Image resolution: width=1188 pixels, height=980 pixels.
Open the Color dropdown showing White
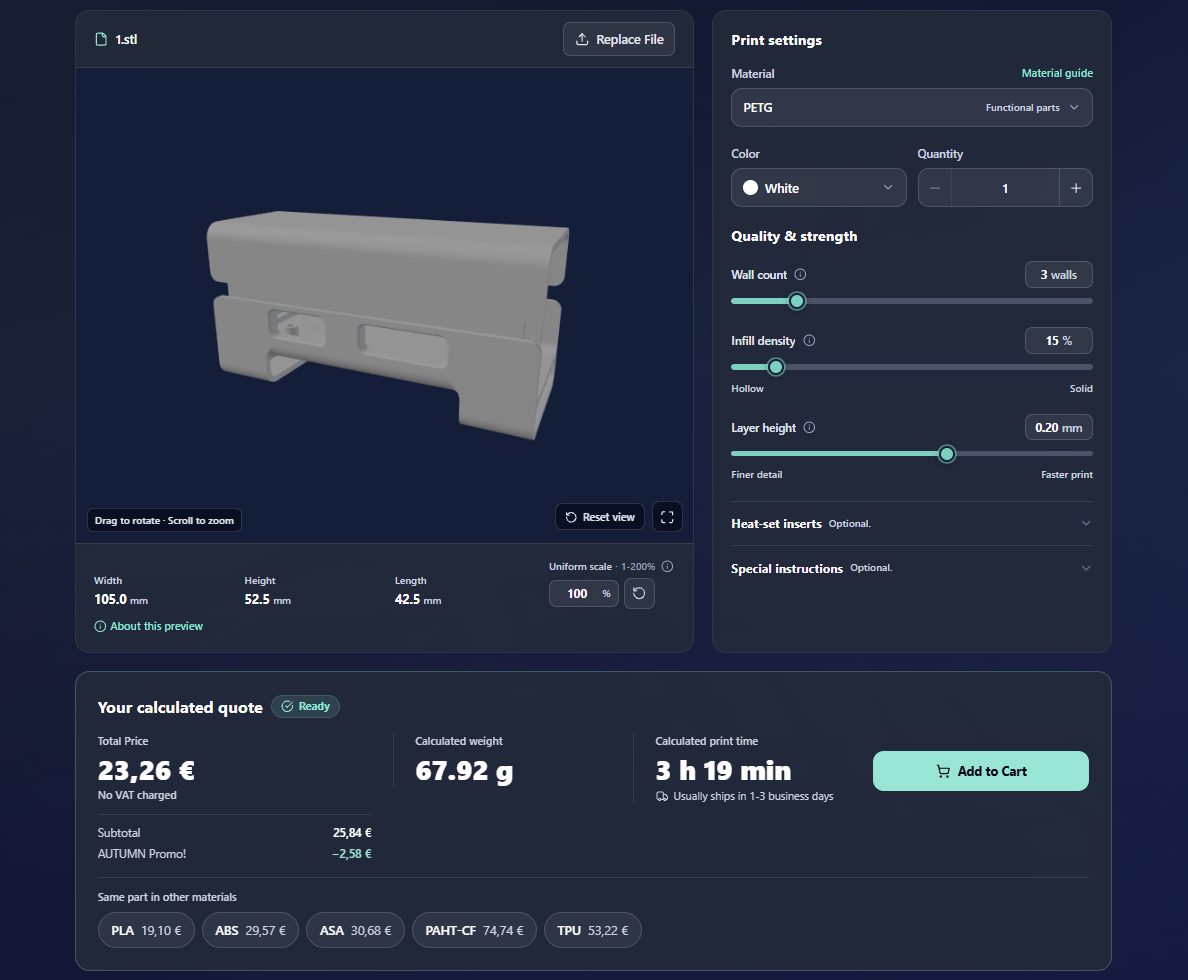tap(818, 188)
